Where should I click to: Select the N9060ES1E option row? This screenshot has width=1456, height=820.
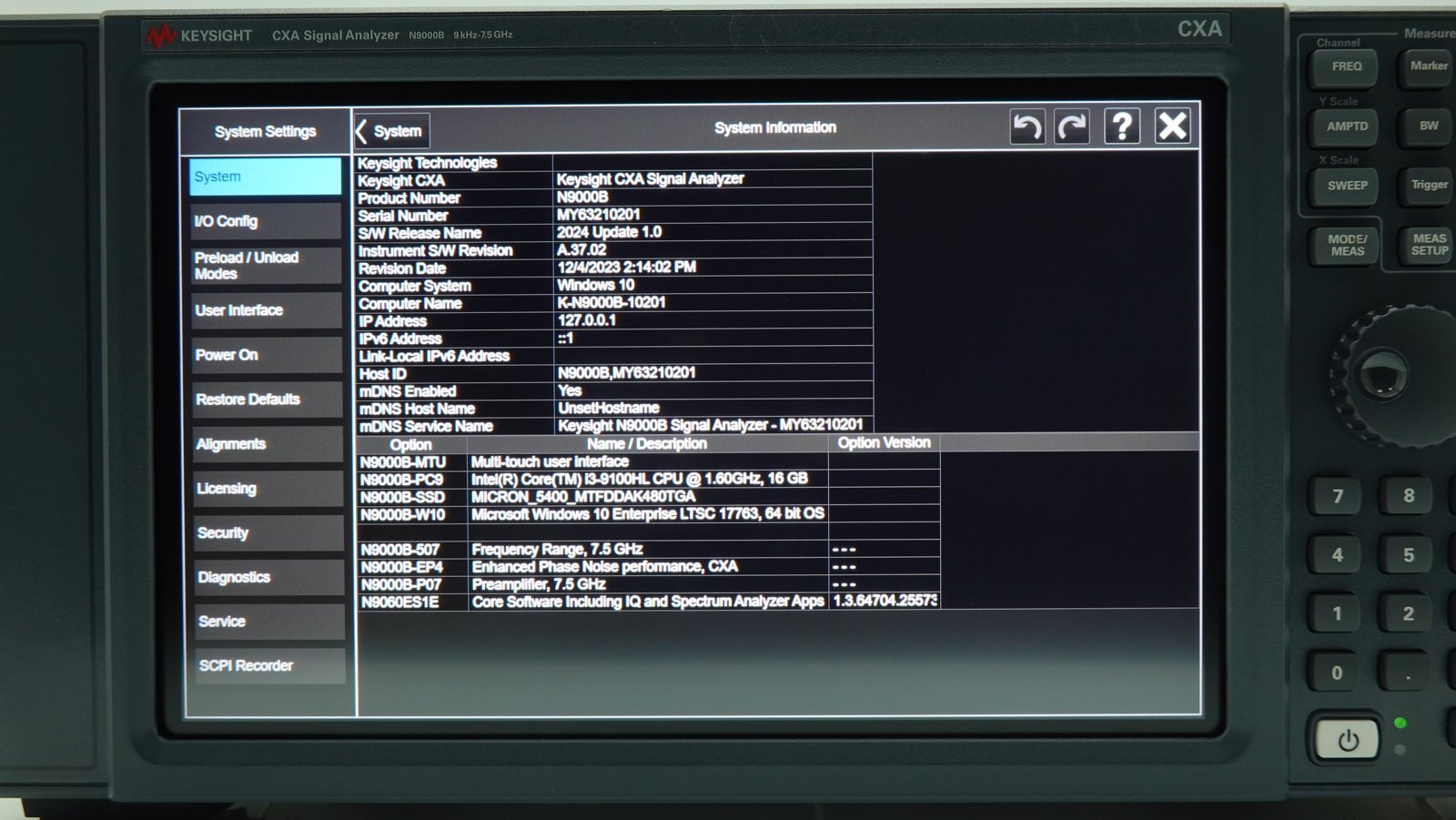click(x=648, y=602)
